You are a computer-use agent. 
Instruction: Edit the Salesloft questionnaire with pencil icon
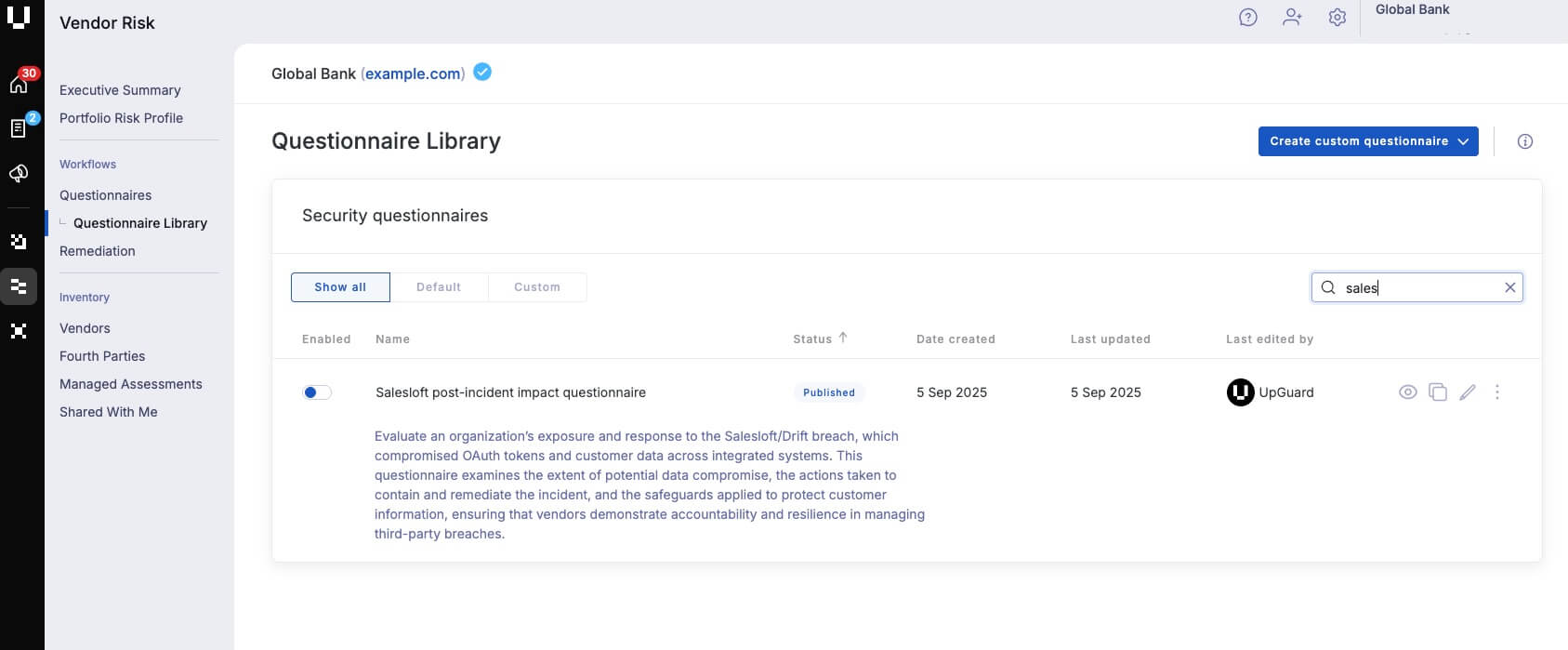coord(1468,392)
